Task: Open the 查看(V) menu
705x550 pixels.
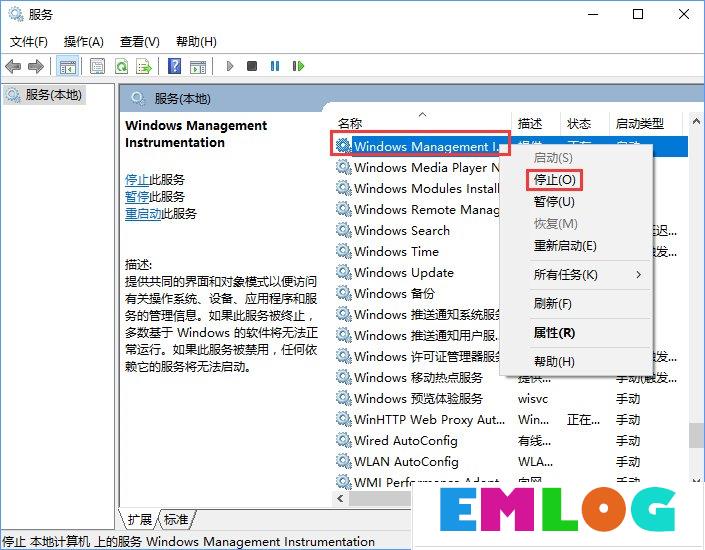Action: point(139,42)
